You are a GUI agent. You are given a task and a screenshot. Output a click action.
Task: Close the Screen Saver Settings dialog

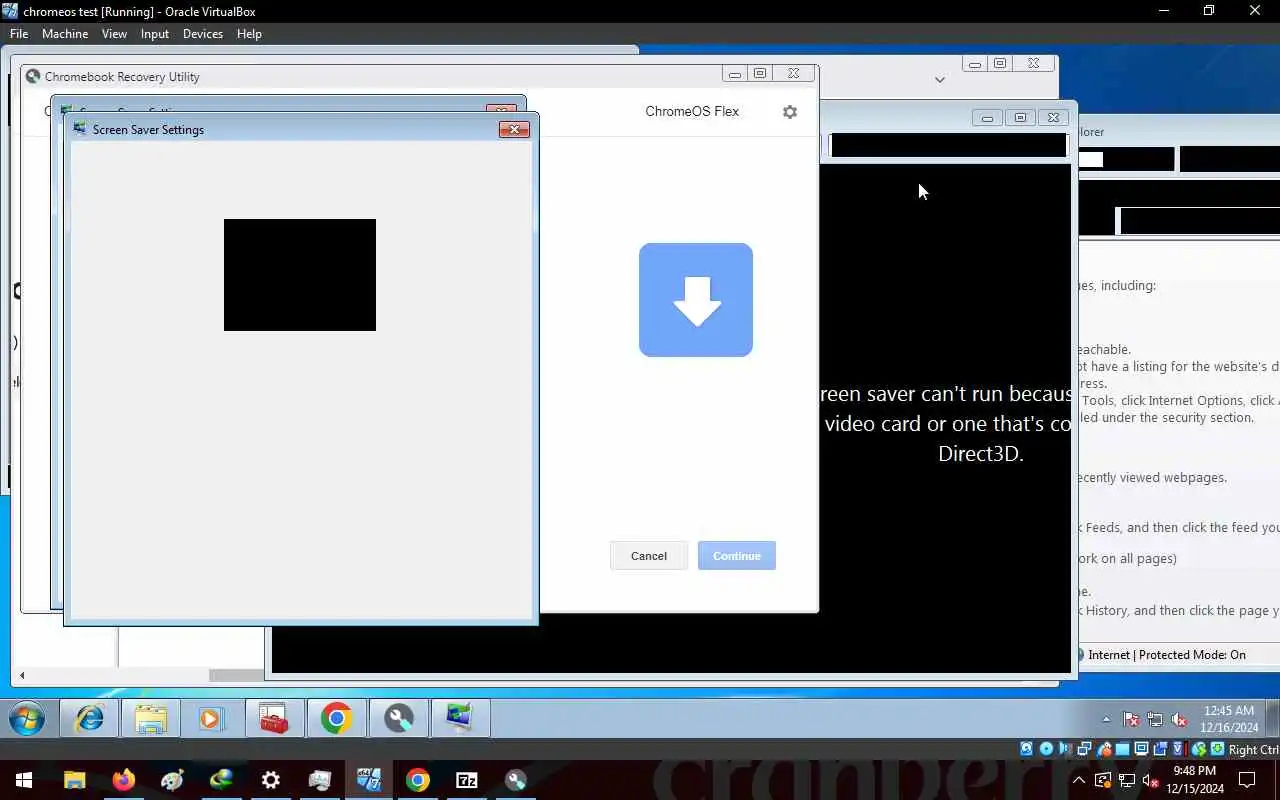click(514, 129)
